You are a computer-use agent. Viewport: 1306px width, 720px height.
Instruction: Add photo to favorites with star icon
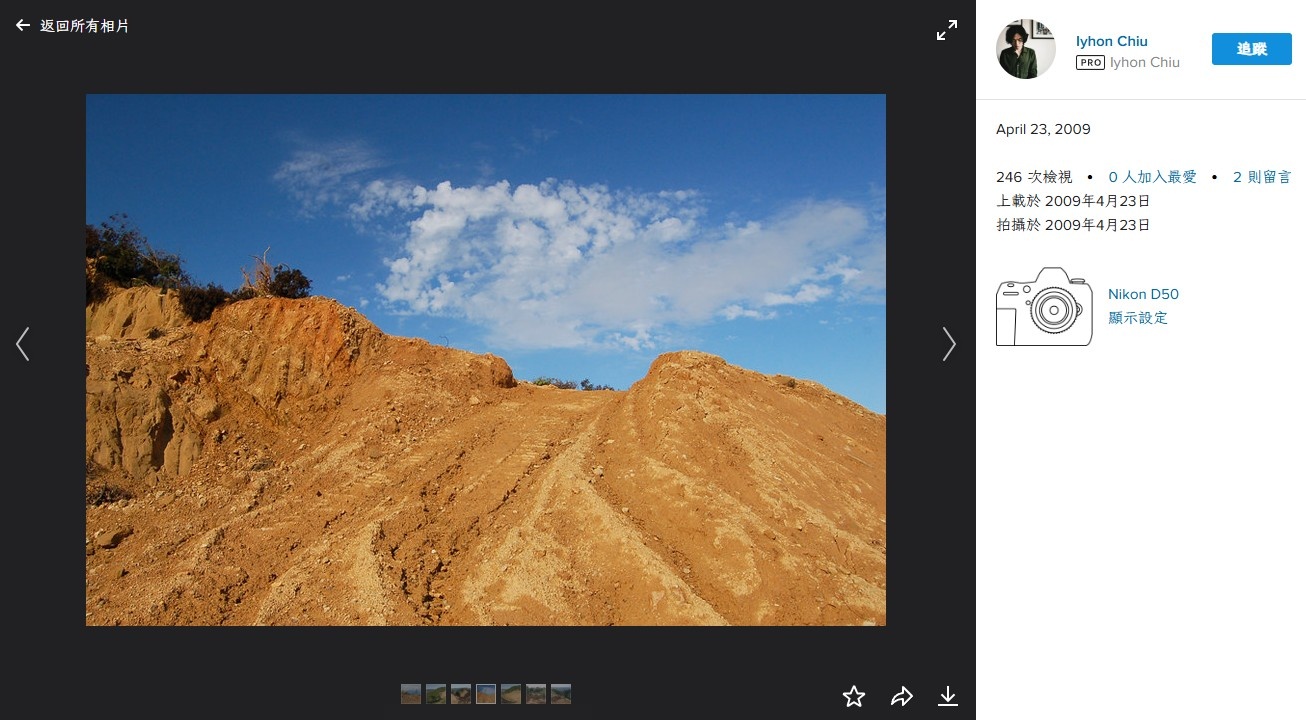(x=853, y=696)
